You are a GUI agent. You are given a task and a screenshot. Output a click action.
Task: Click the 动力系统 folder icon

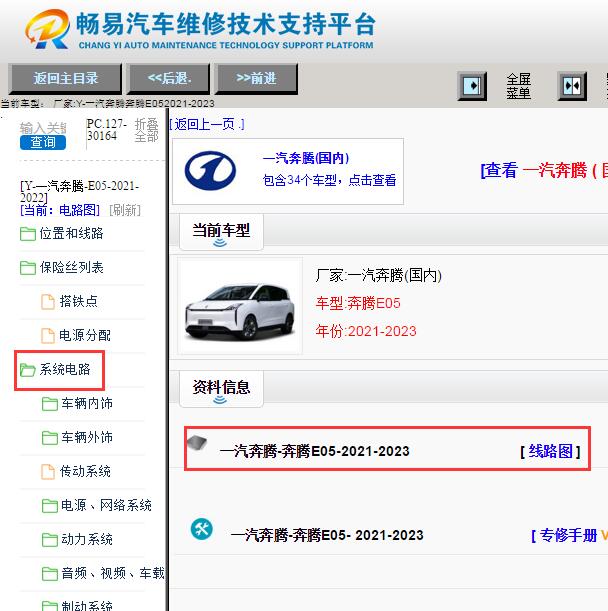(49, 540)
